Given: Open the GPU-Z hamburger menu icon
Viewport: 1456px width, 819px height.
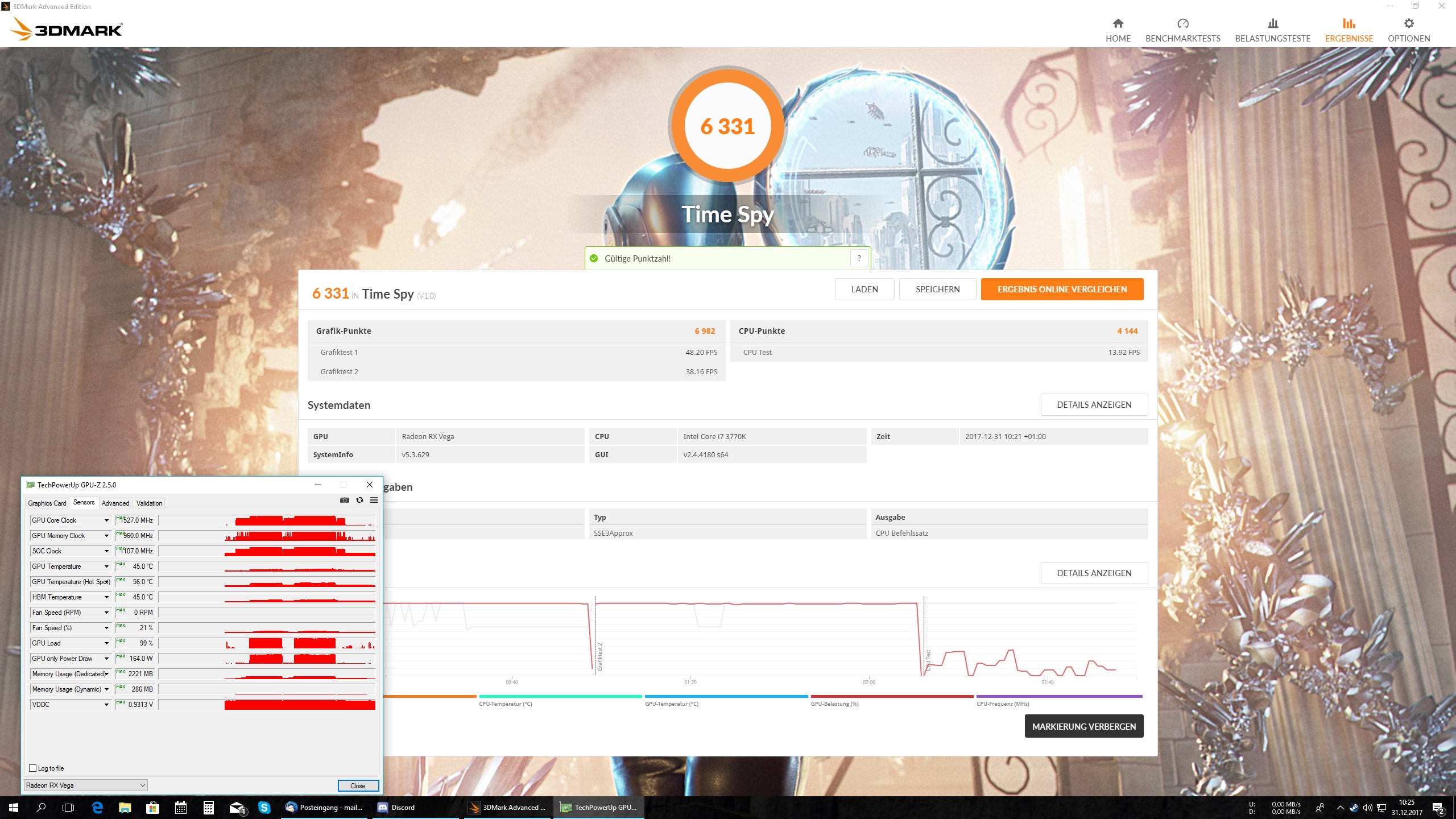Looking at the screenshot, I should [374, 500].
